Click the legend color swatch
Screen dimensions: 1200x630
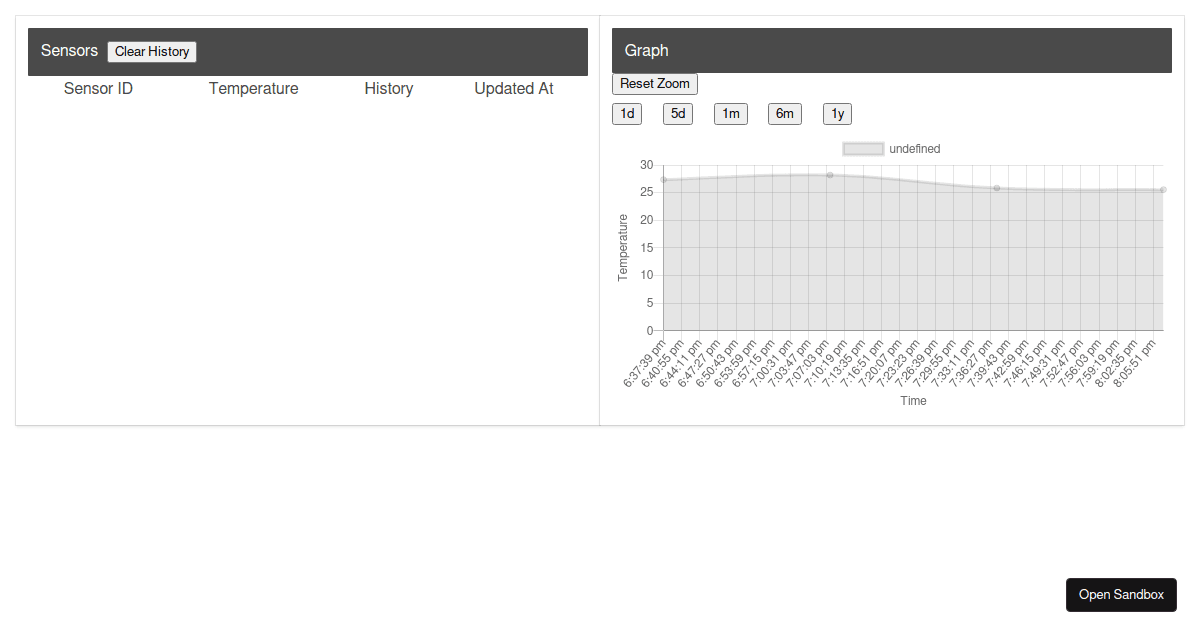click(x=862, y=148)
